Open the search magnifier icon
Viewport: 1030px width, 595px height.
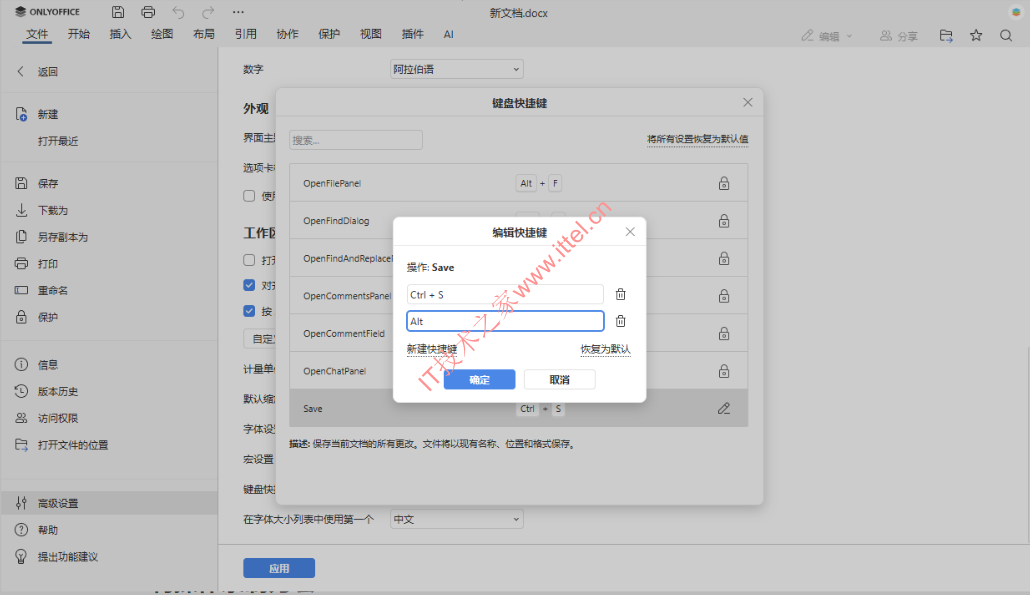tap(1006, 35)
